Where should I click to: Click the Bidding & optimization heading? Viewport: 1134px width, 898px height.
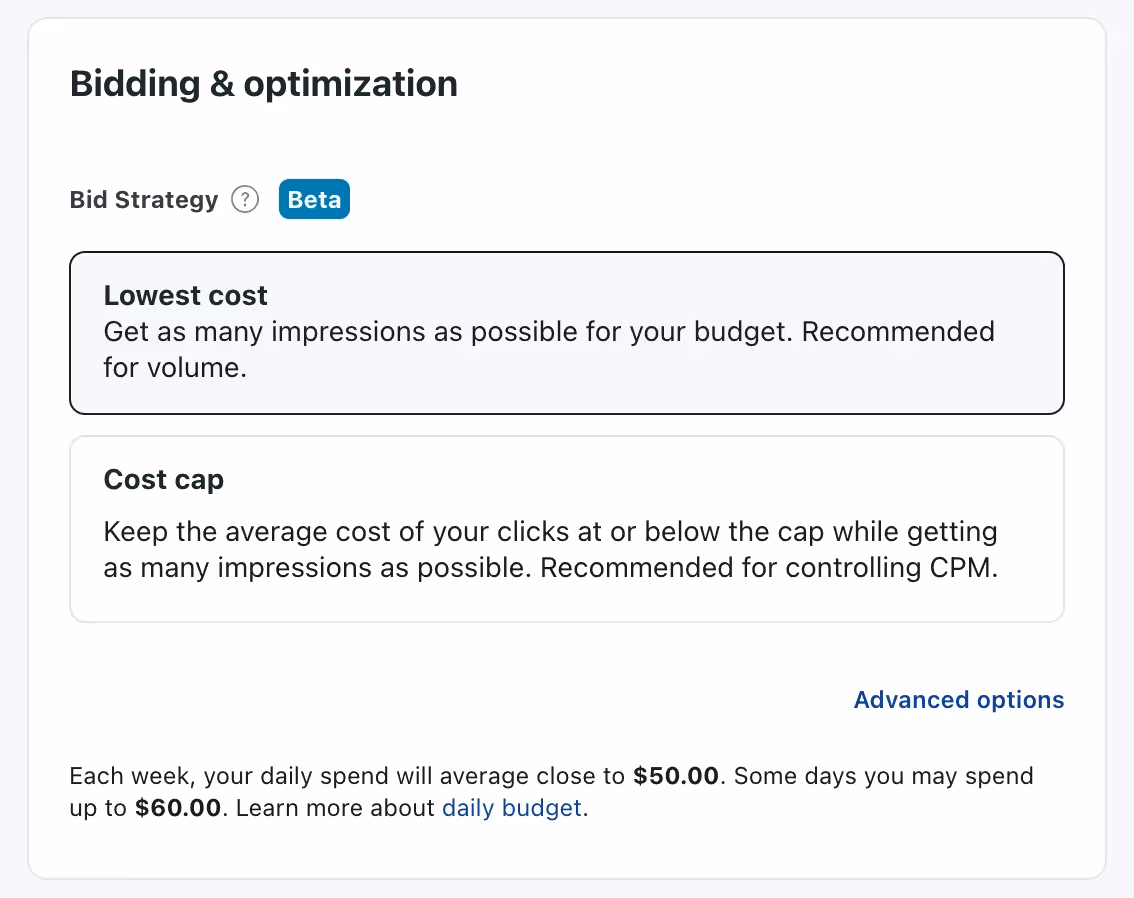[264, 84]
